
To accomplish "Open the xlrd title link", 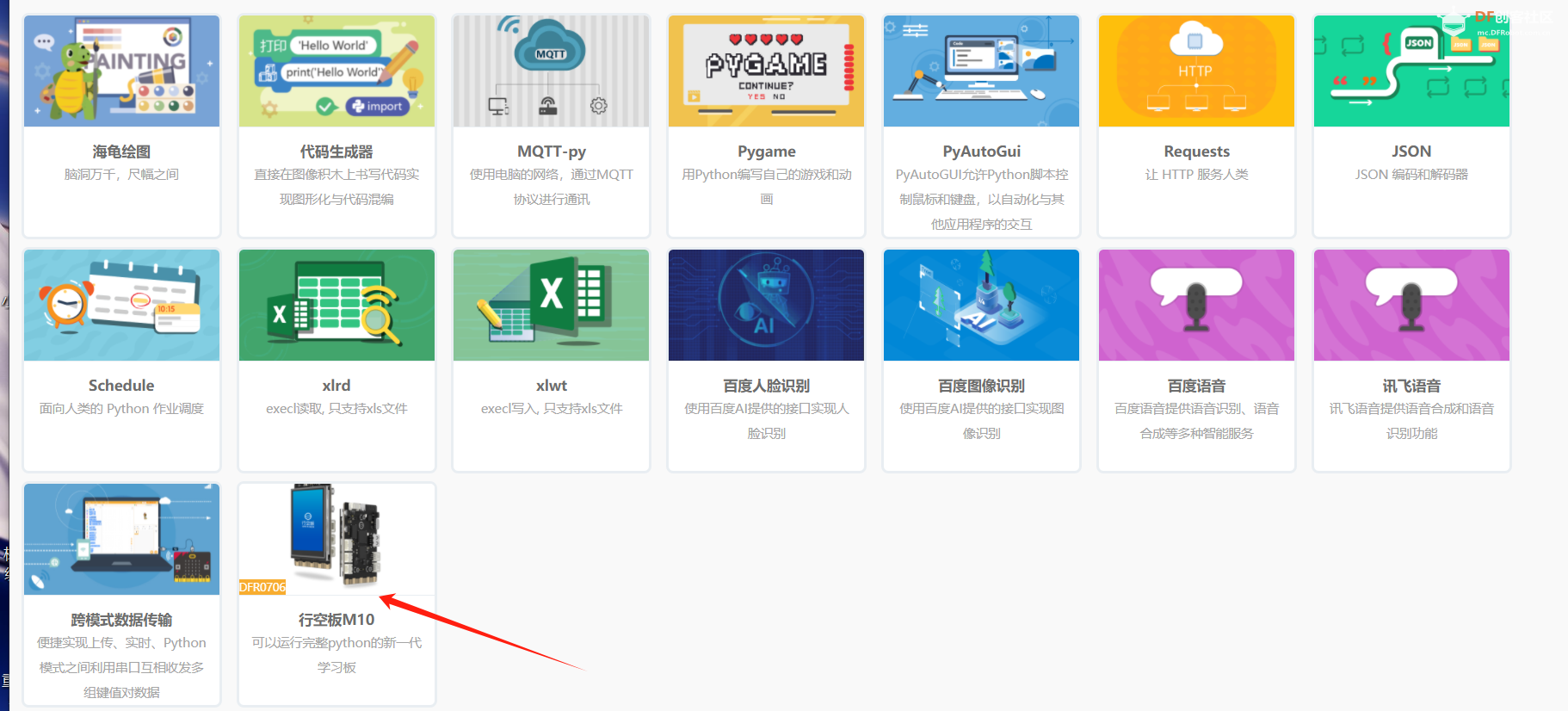I will coord(336,386).
